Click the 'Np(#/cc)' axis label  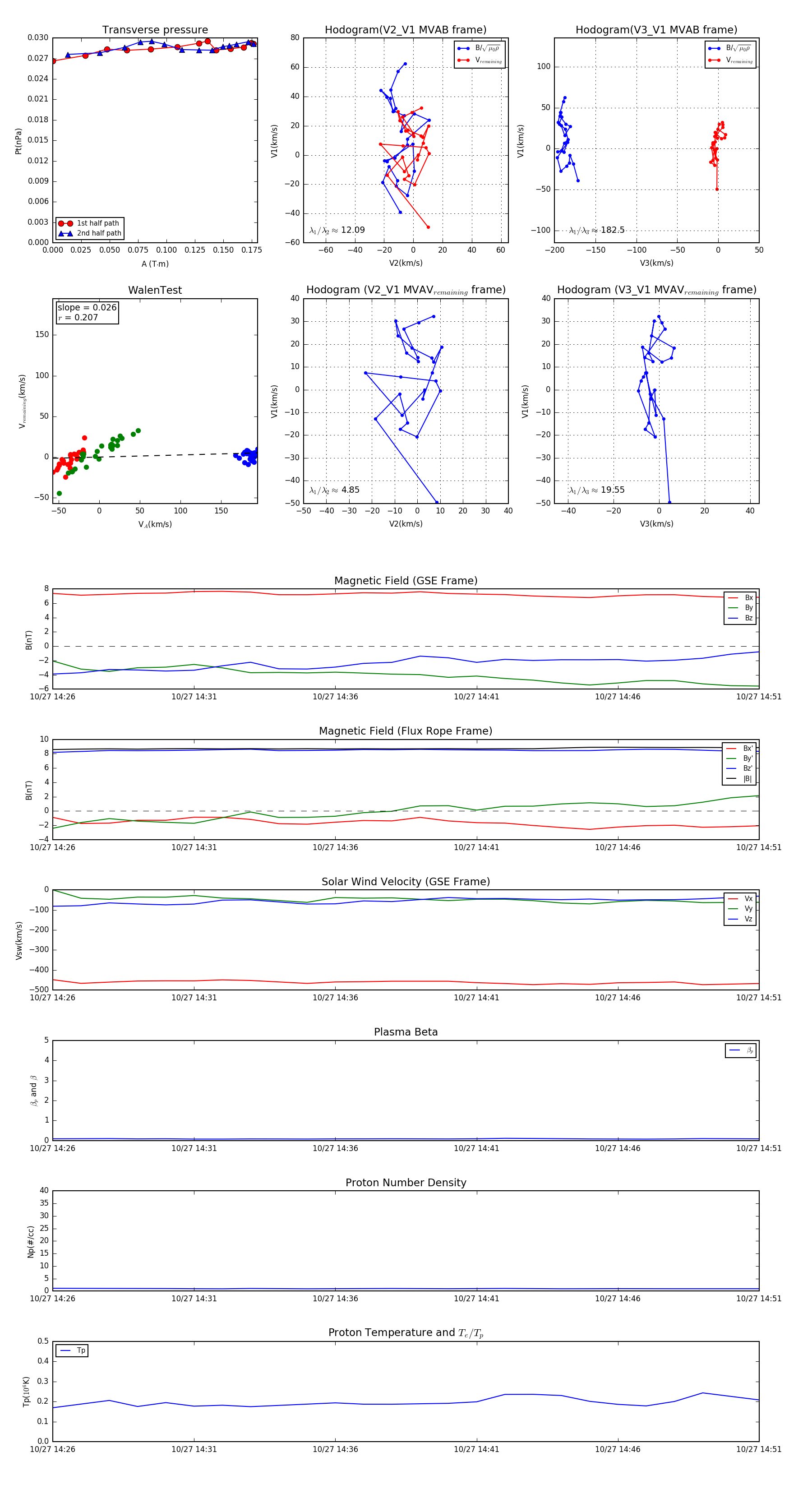(31, 1242)
